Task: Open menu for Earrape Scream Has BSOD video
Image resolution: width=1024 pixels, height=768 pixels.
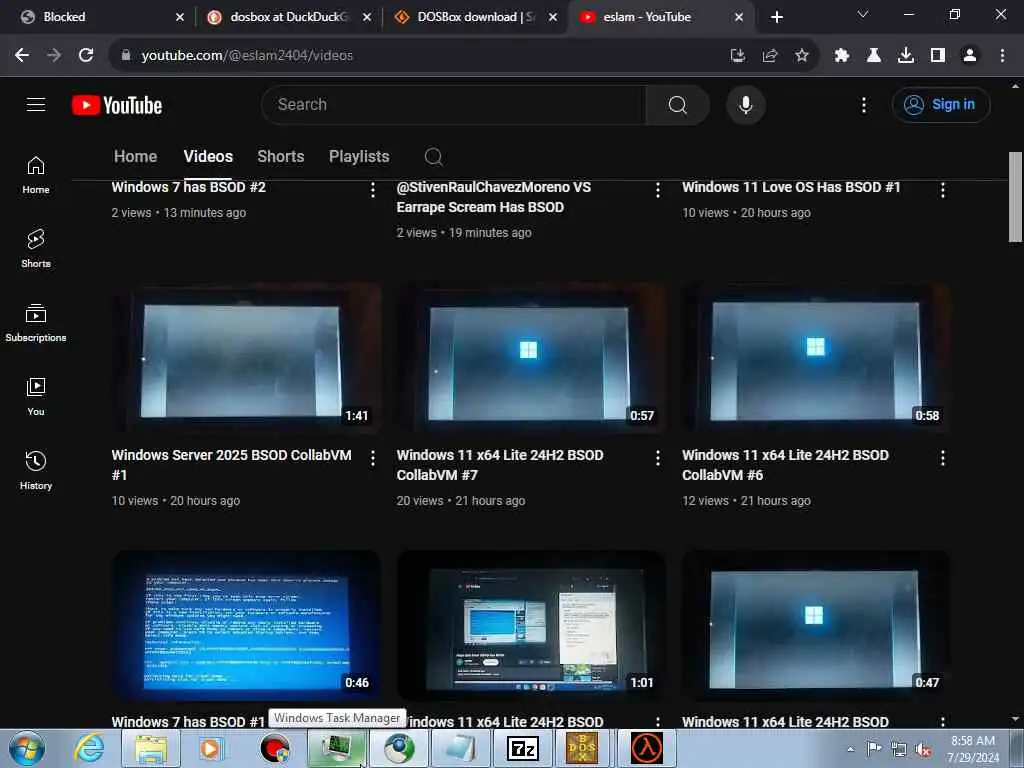Action: (x=658, y=190)
